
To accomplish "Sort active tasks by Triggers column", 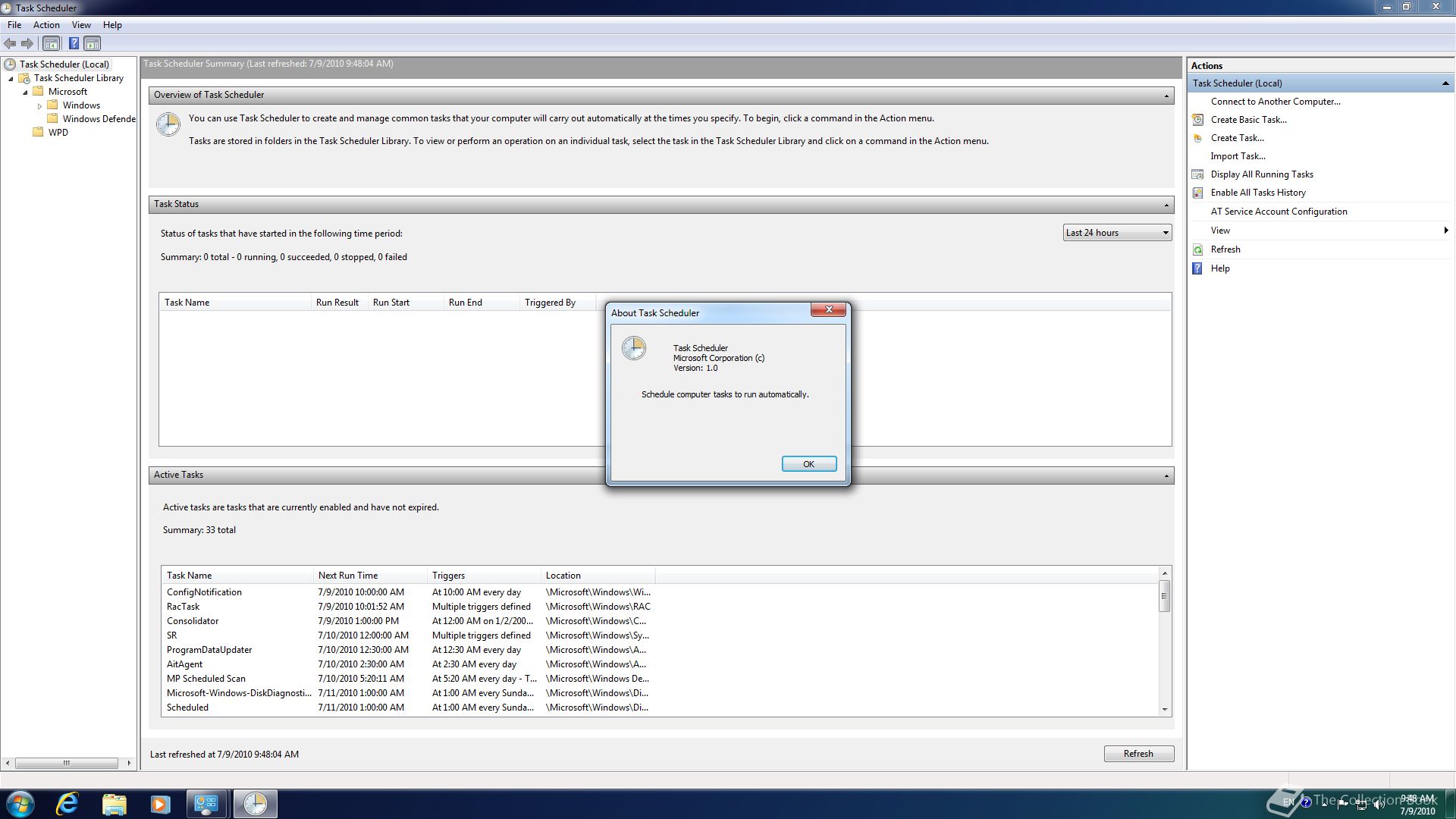I will click(x=484, y=576).
